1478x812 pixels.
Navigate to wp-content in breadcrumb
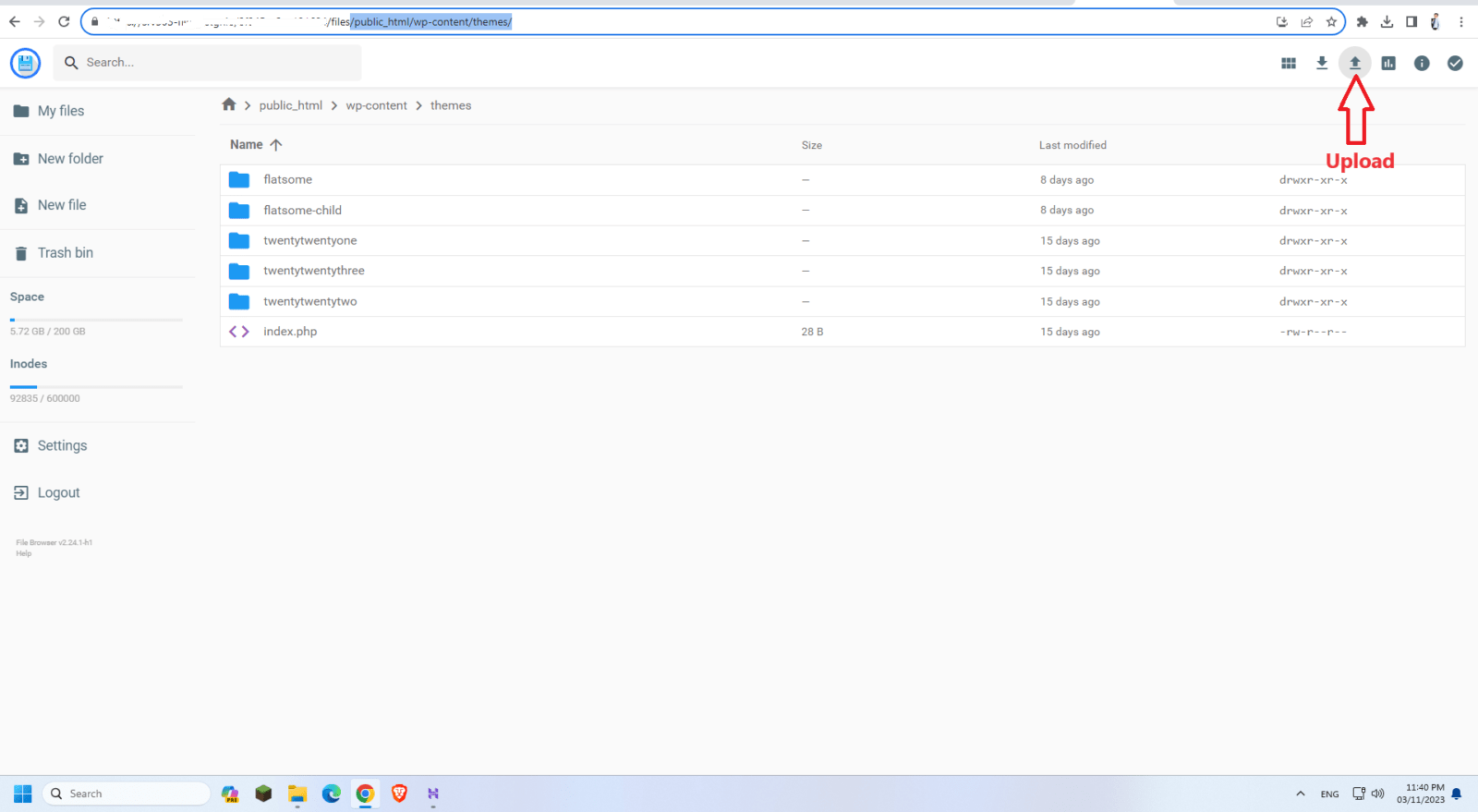pyautogui.click(x=376, y=105)
